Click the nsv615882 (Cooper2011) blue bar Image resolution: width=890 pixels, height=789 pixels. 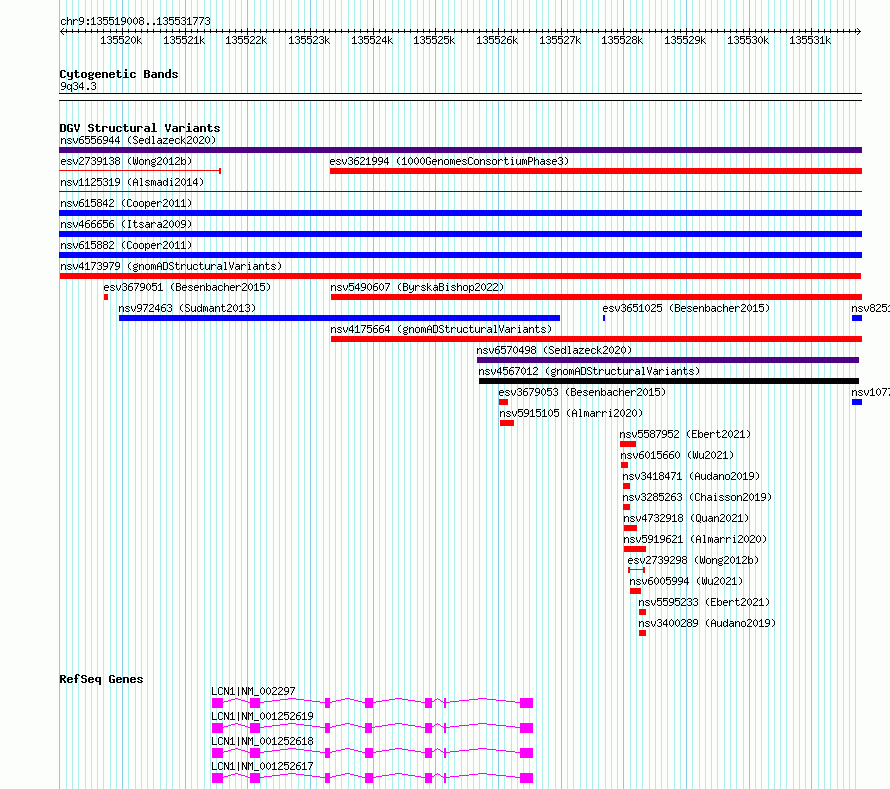point(460,255)
